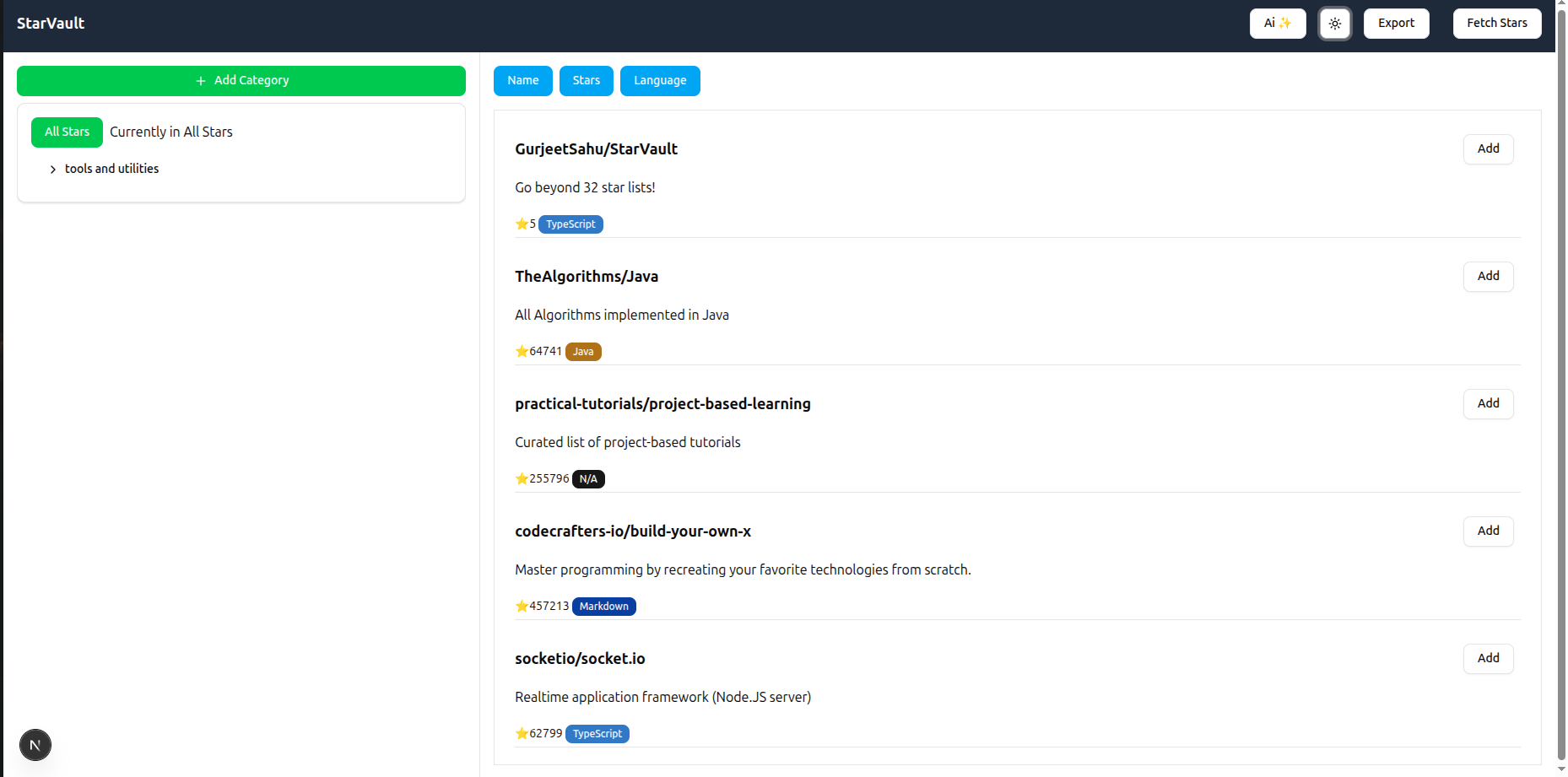Click the N/A language badge on project-based-learning

coord(588,478)
